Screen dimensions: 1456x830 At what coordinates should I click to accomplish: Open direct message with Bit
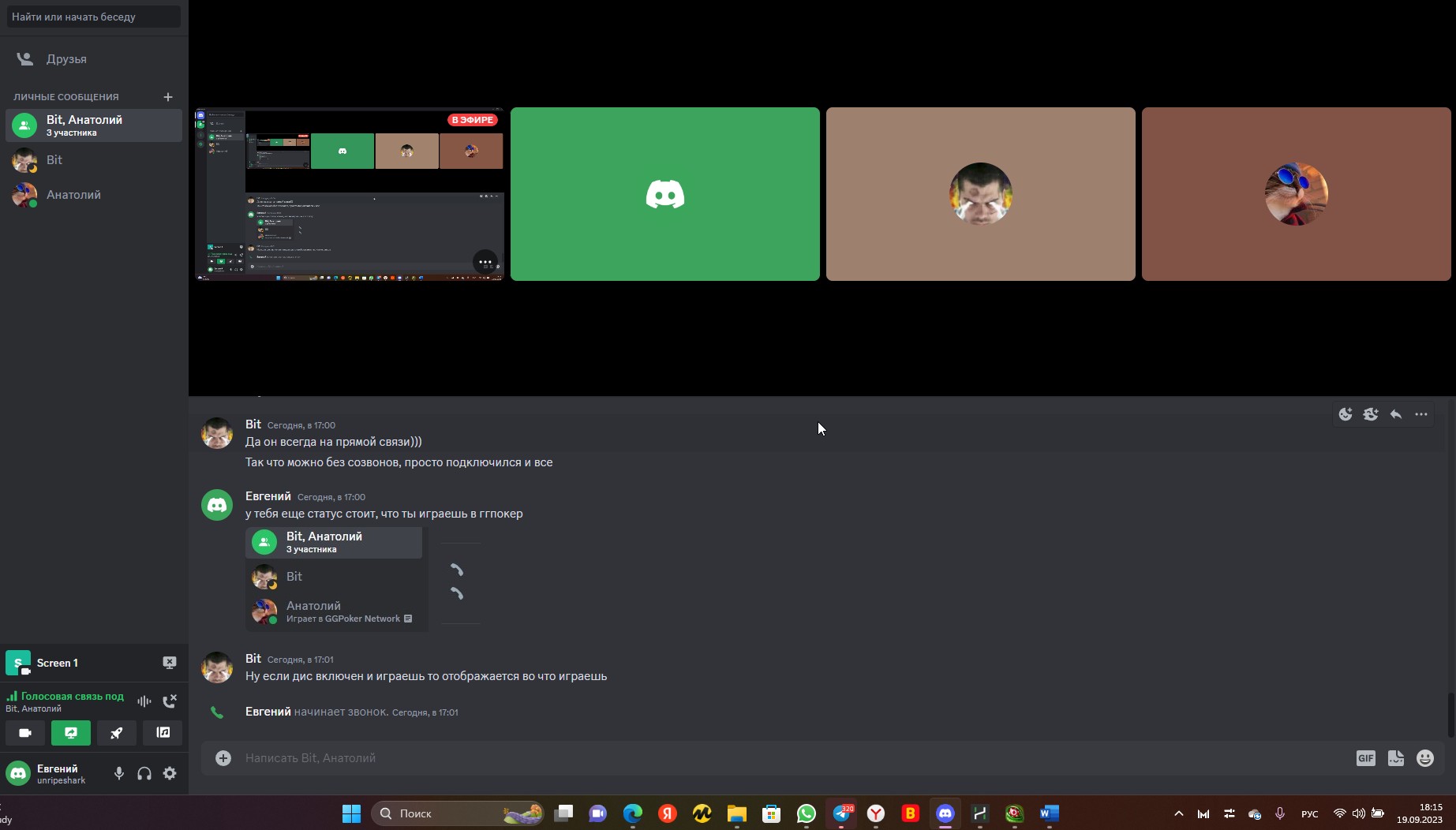(94, 160)
